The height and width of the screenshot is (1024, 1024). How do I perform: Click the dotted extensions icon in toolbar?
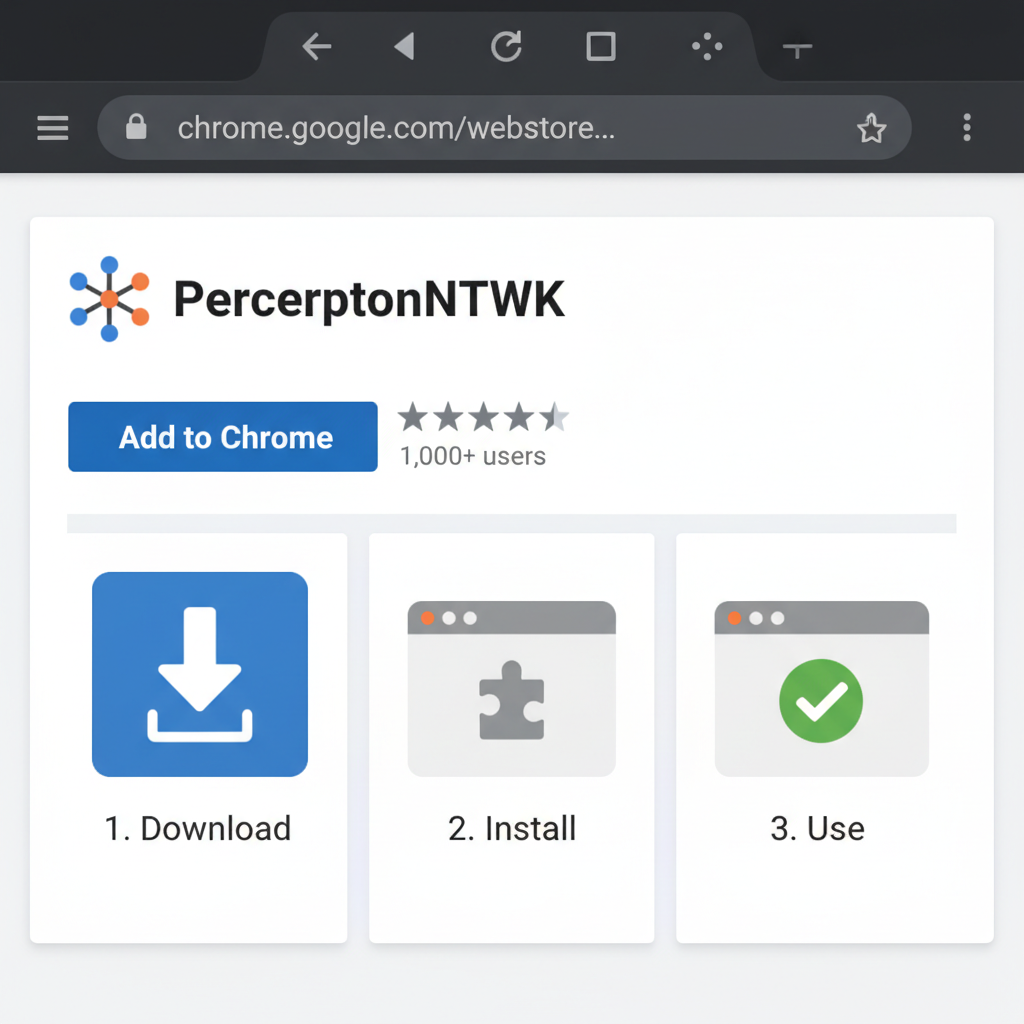click(706, 45)
